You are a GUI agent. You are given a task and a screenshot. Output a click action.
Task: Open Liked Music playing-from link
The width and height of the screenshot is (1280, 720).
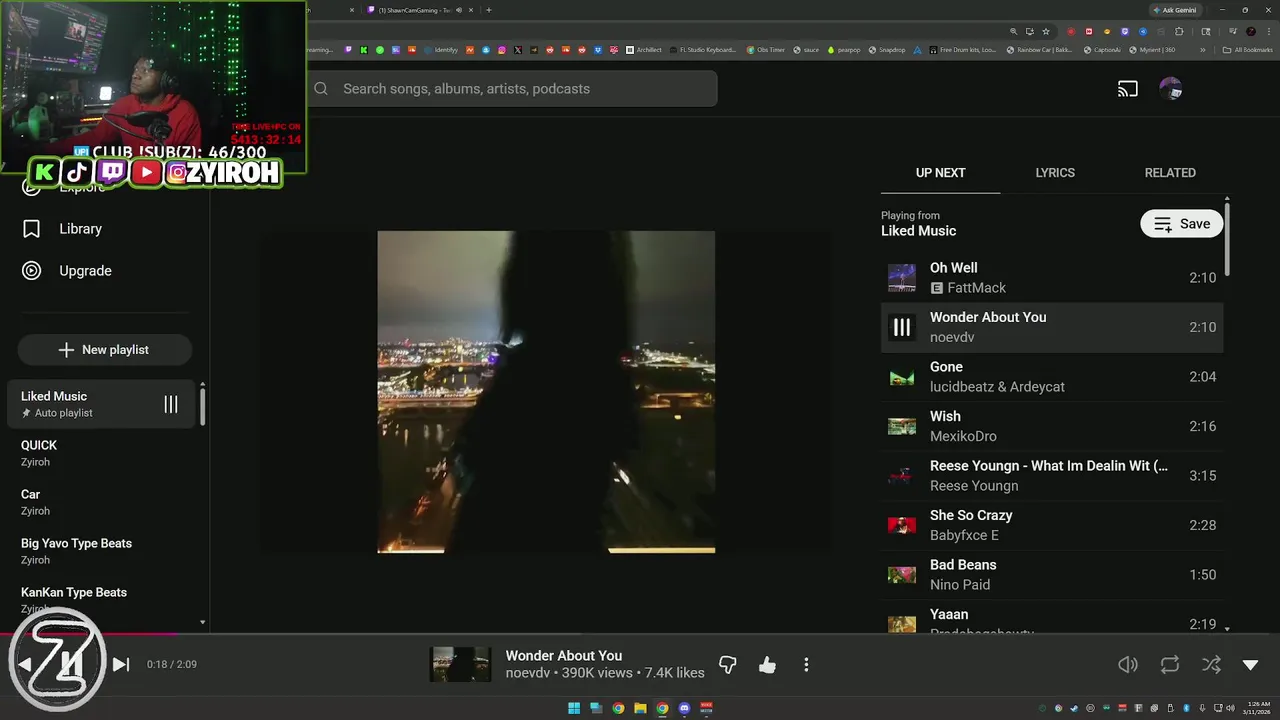point(918,231)
